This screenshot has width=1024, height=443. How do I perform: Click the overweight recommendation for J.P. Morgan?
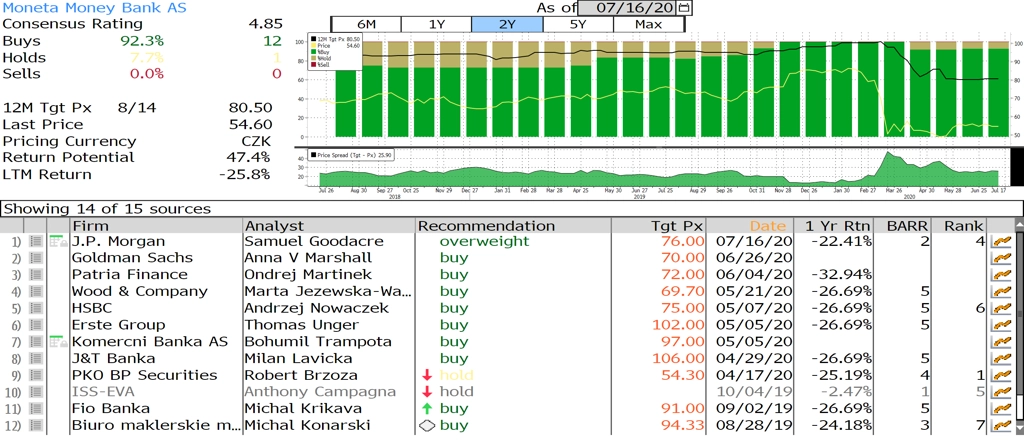[484, 241]
